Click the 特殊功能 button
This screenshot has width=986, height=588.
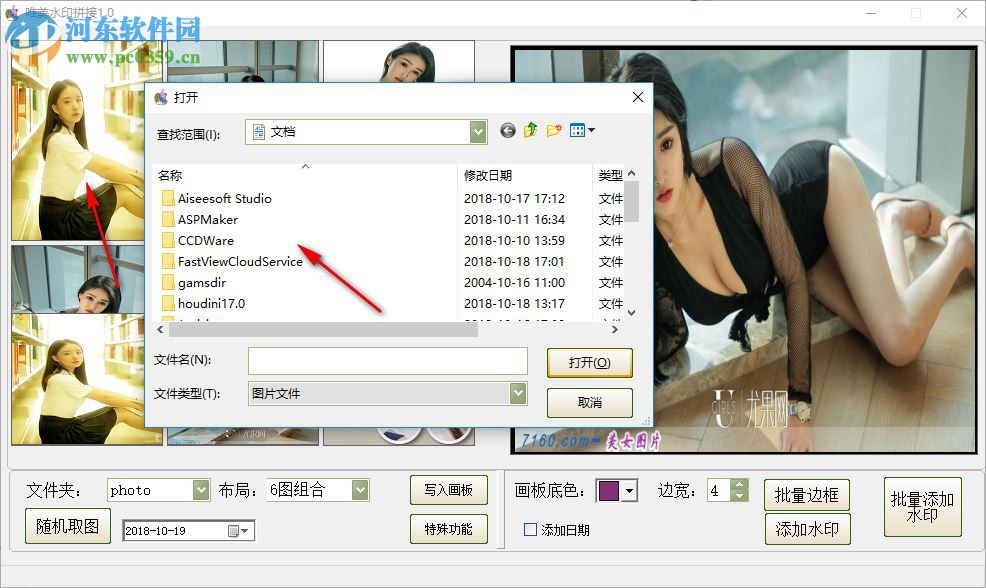coord(448,529)
